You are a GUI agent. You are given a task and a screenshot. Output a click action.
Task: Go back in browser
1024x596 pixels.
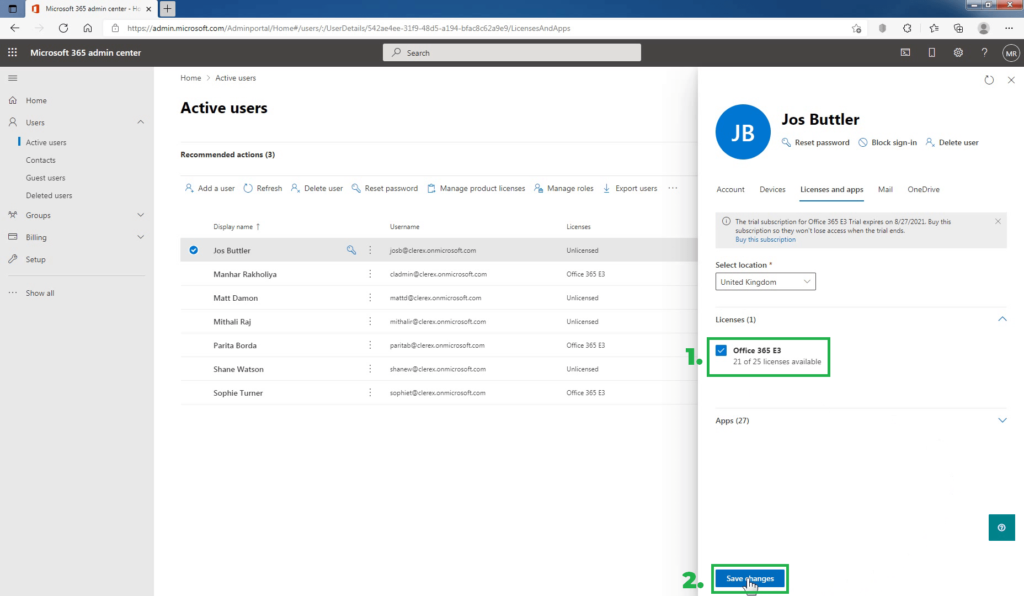(14, 28)
